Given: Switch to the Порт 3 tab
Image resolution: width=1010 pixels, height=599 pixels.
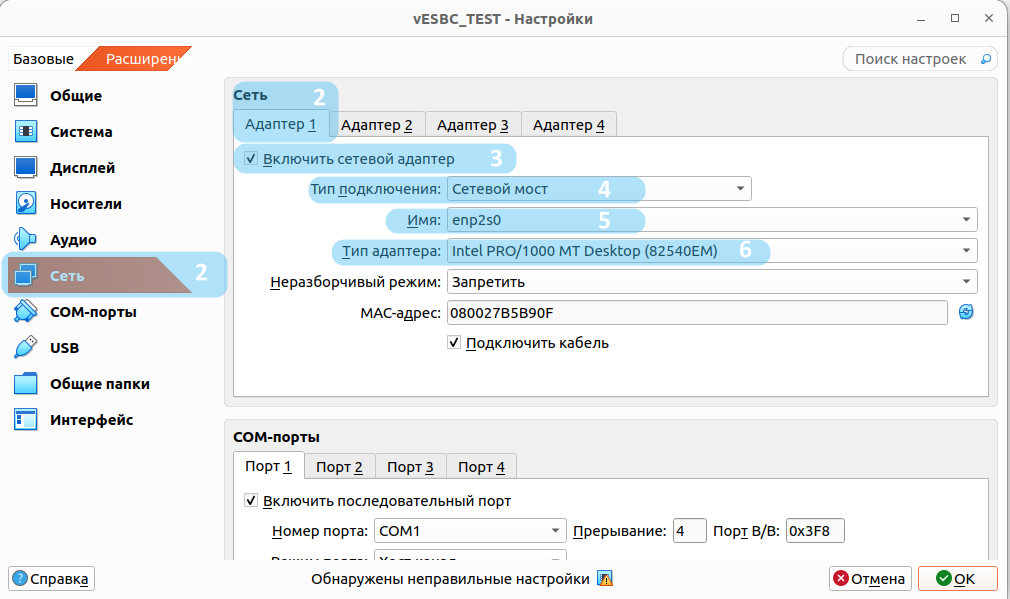Looking at the screenshot, I should [410, 467].
